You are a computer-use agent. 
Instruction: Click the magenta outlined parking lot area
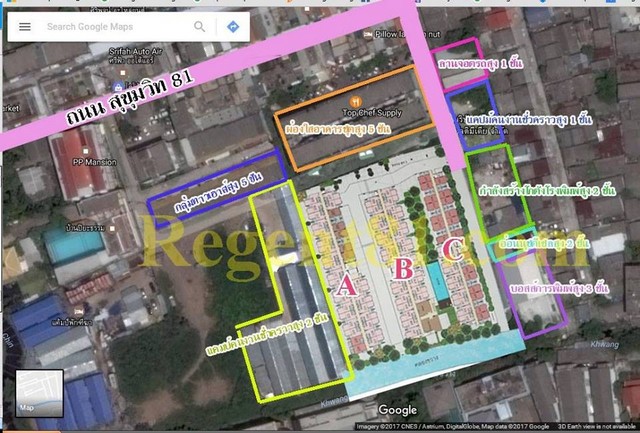(x=460, y=62)
